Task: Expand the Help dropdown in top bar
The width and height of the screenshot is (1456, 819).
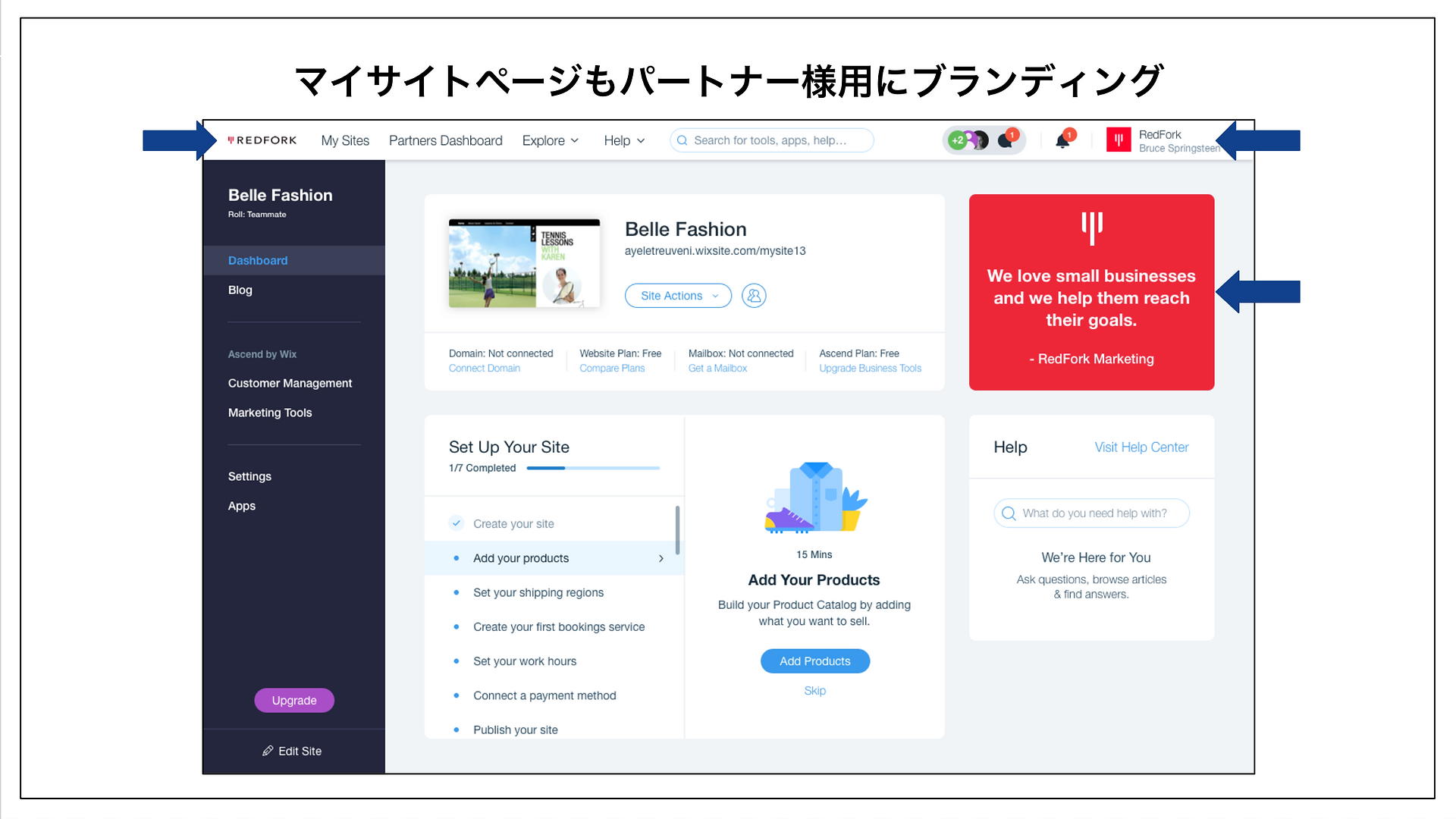Action: click(x=624, y=140)
